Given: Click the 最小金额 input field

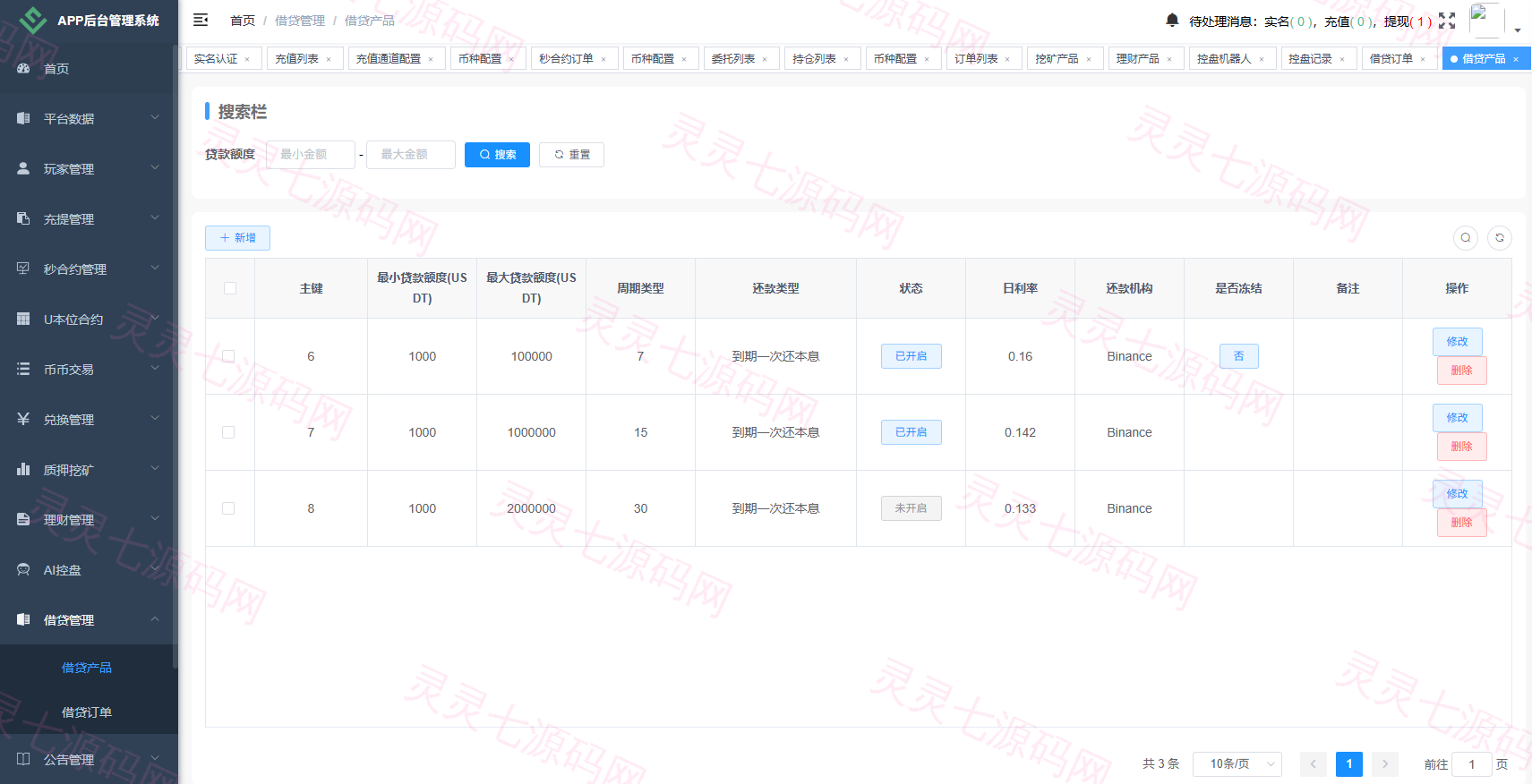Looking at the screenshot, I should [x=311, y=155].
